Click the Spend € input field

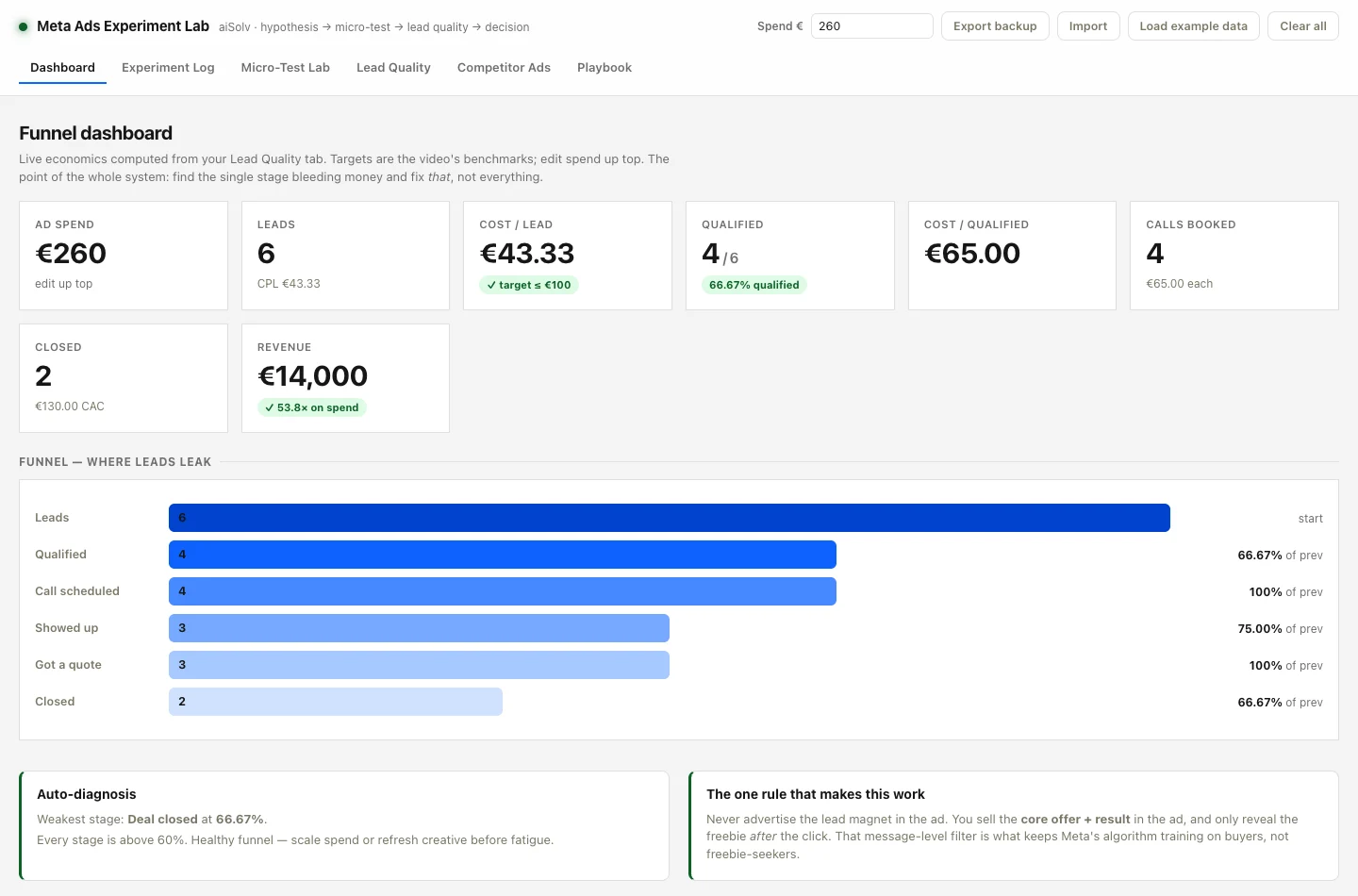(871, 26)
